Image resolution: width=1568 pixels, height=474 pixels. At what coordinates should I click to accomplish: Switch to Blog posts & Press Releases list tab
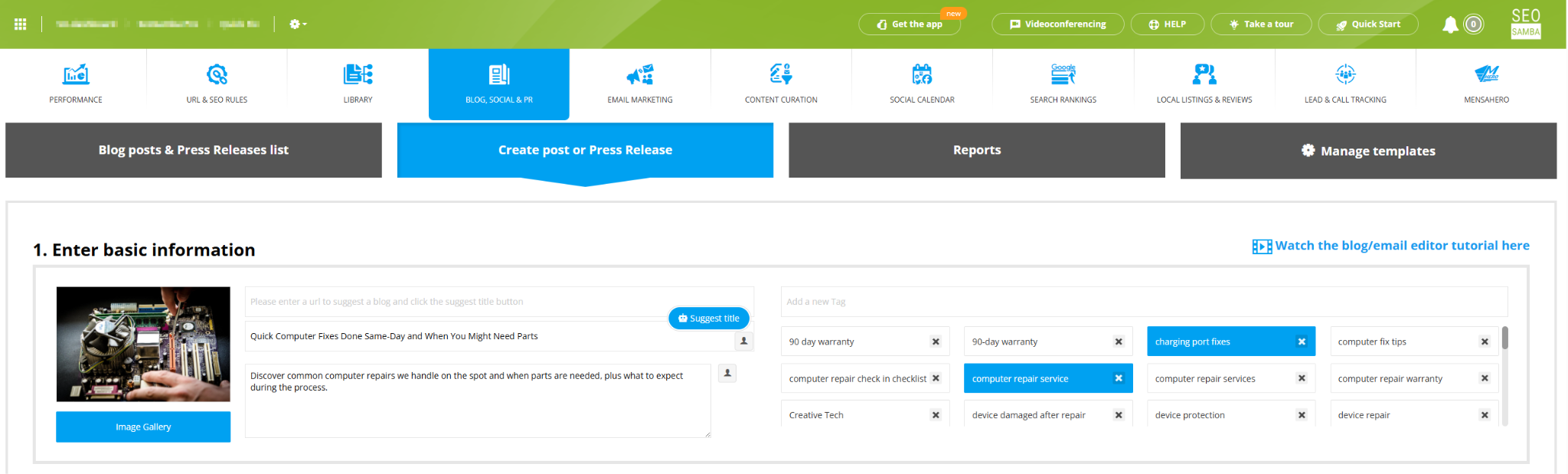click(x=194, y=150)
